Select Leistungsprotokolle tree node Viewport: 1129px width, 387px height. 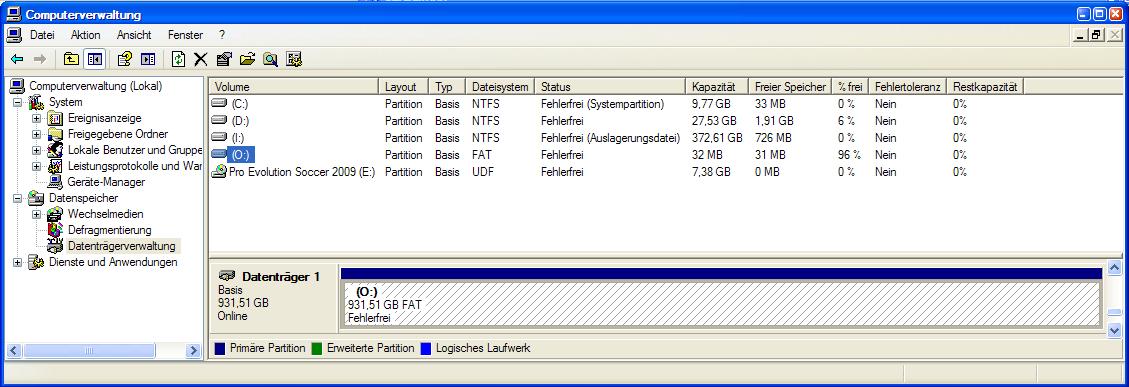134,166
